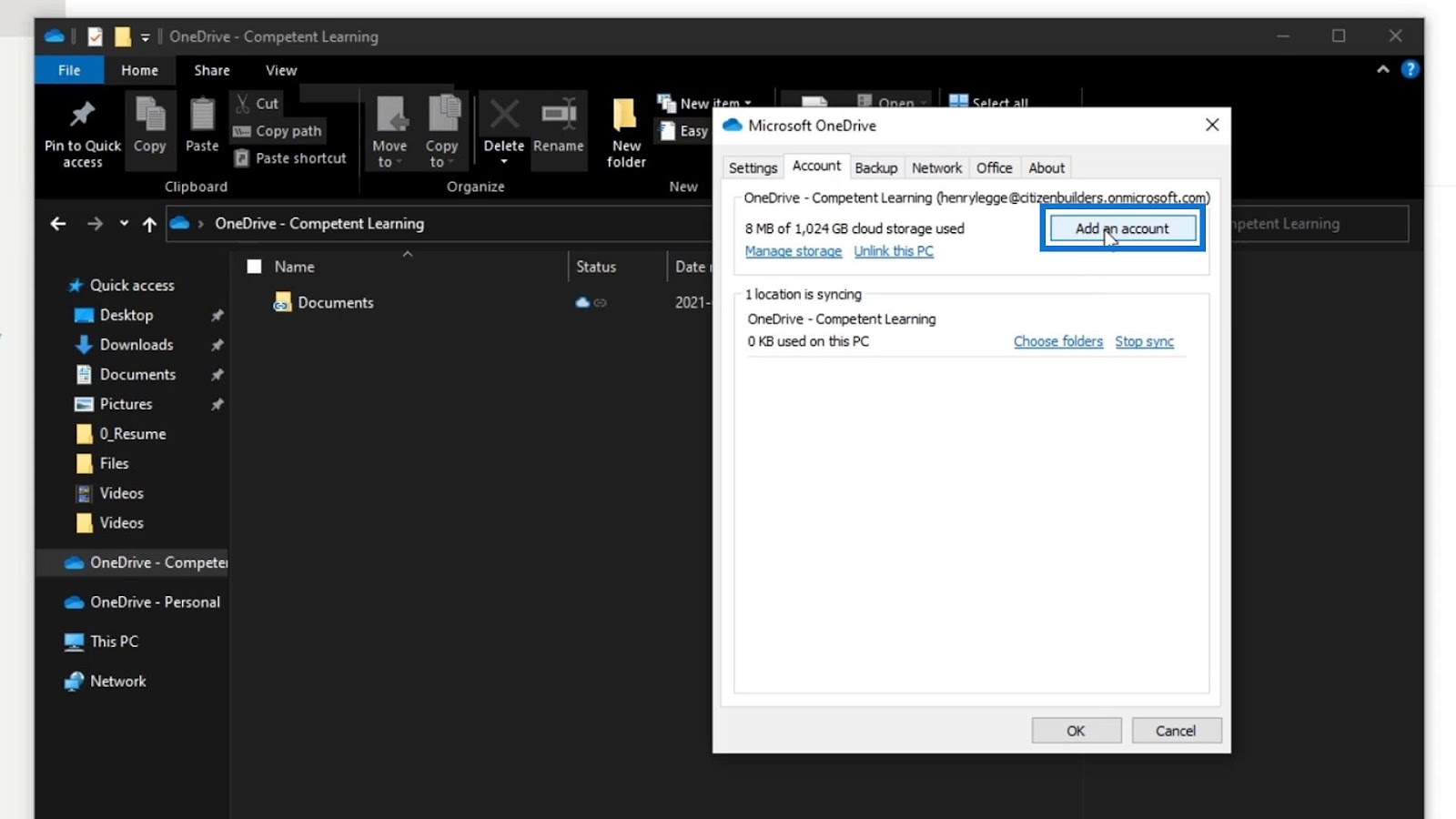This screenshot has height=819, width=1456.
Task: Select OneDrive - Personal in navigation pane
Action: pyautogui.click(x=154, y=602)
